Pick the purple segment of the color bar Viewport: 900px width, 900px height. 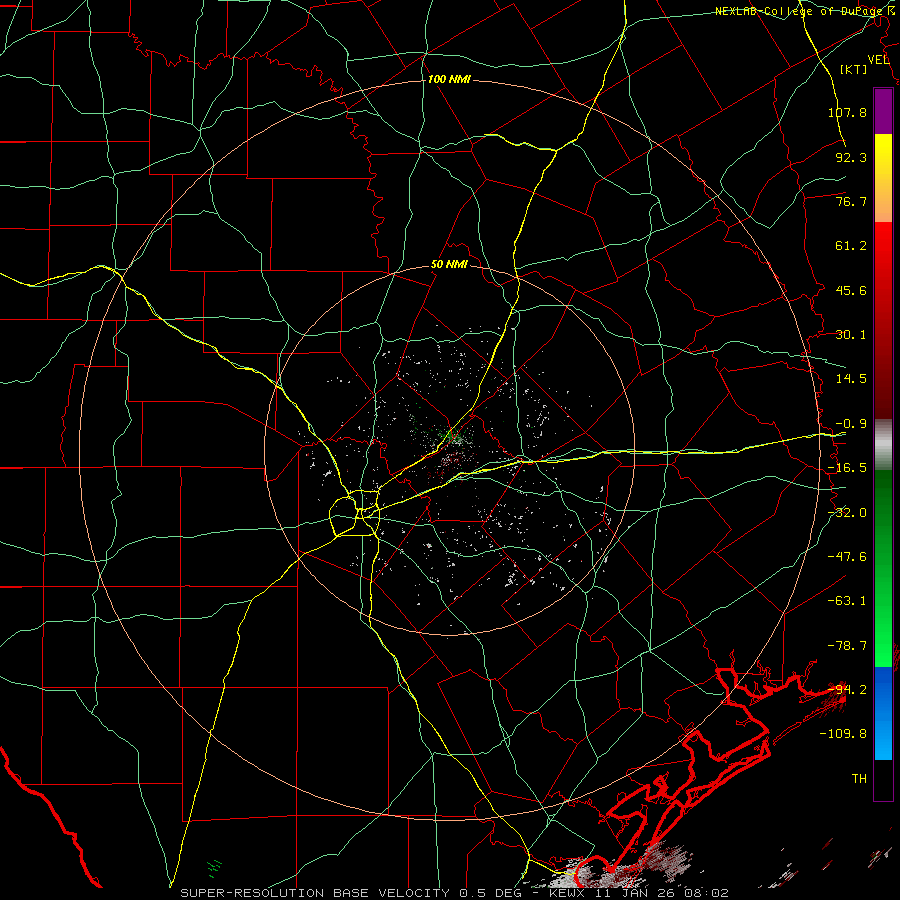click(883, 112)
